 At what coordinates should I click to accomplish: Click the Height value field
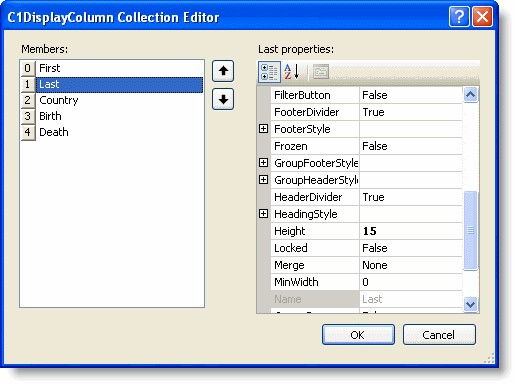[411, 231]
